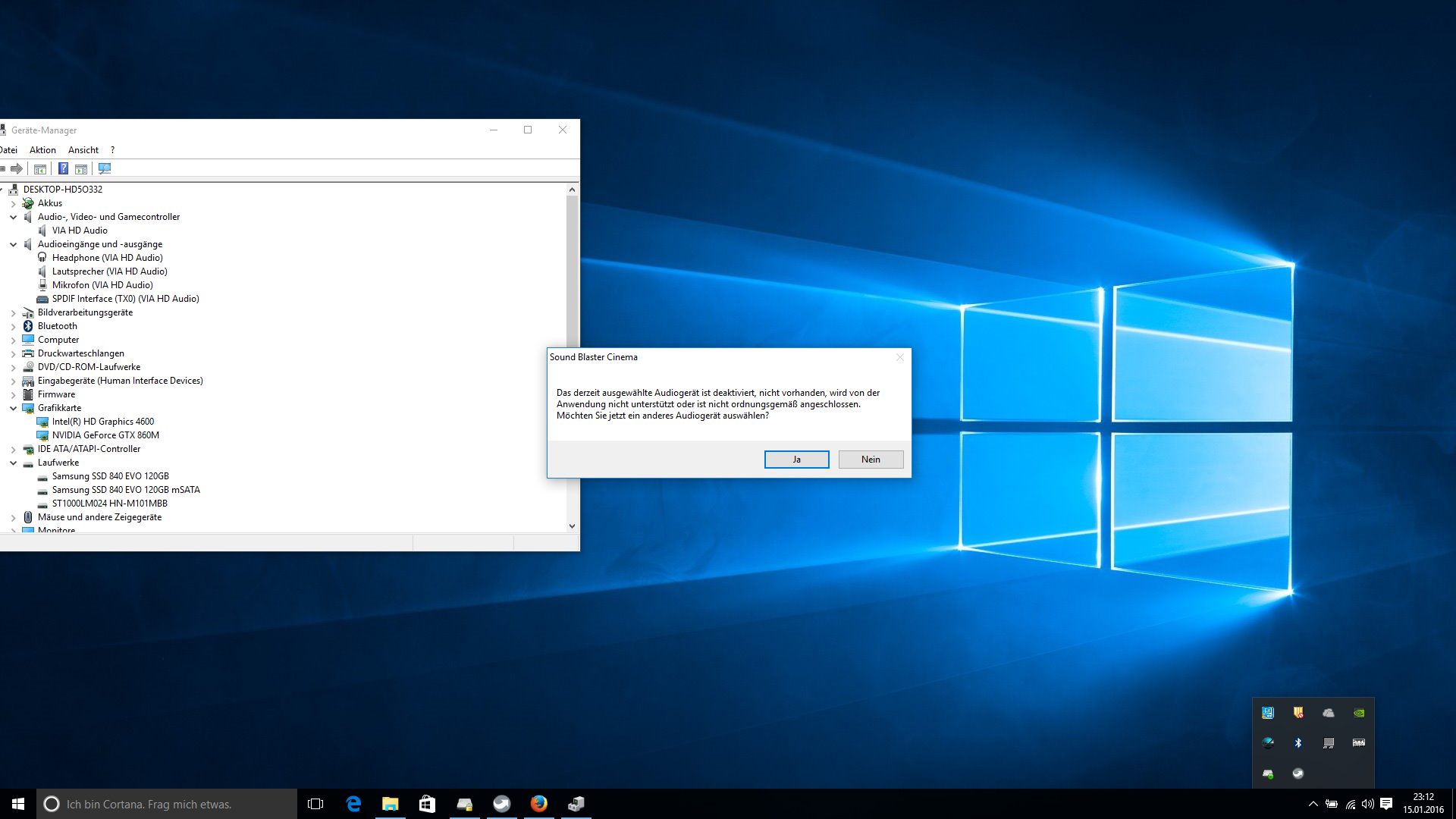This screenshot has height=819, width=1456.
Task: Click the help question mark toolbar icon
Action: click(x=64, y=168)
